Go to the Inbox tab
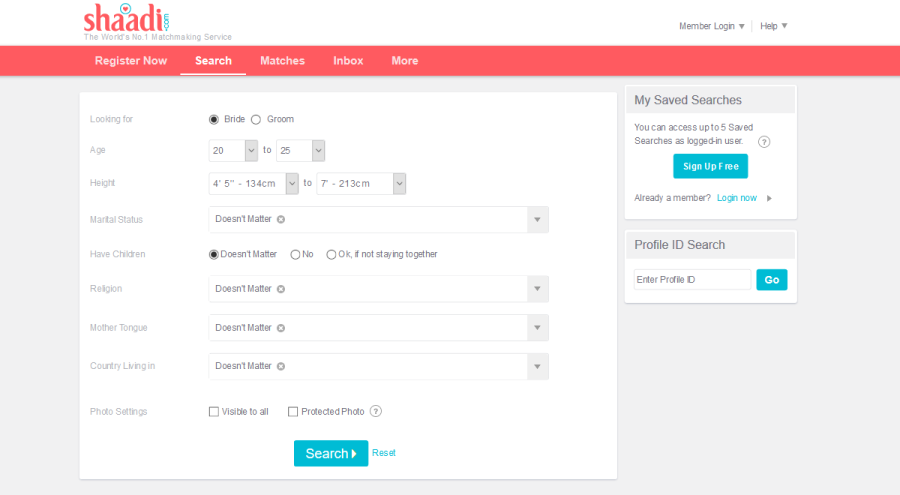The image size is (900, 495). 348,61
